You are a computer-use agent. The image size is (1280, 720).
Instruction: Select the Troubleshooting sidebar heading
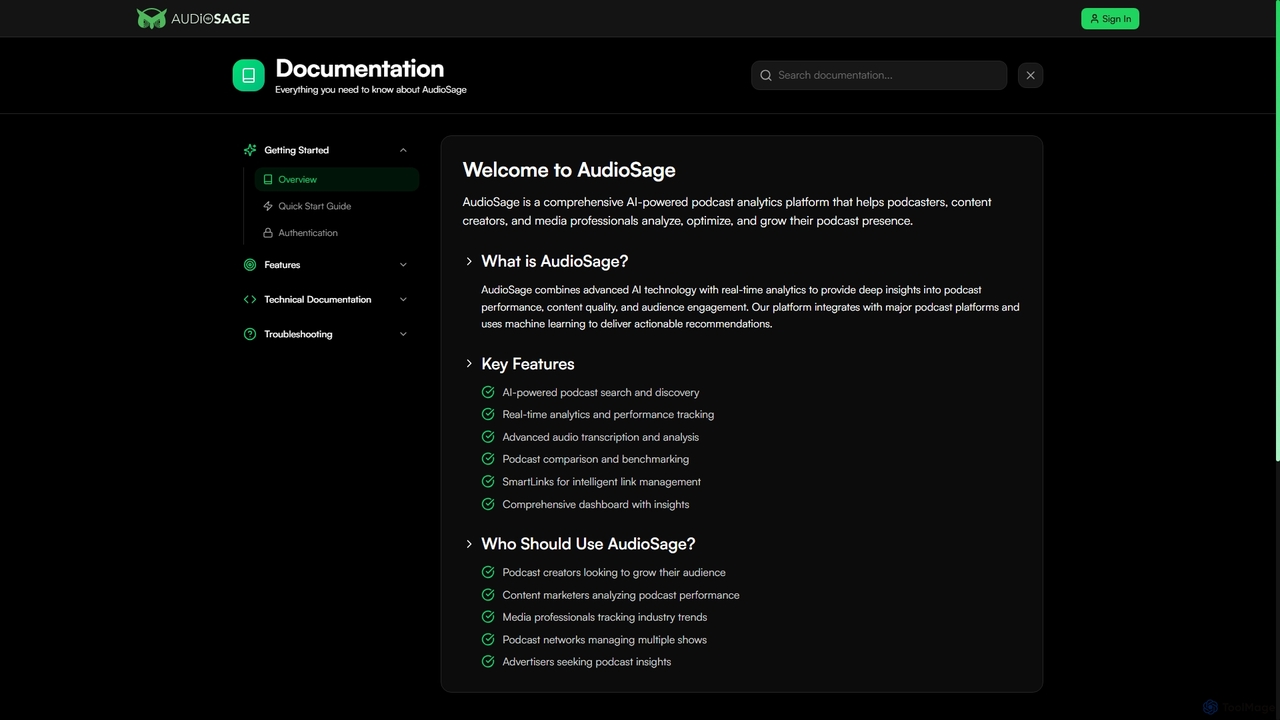click(x=298, y=334)
